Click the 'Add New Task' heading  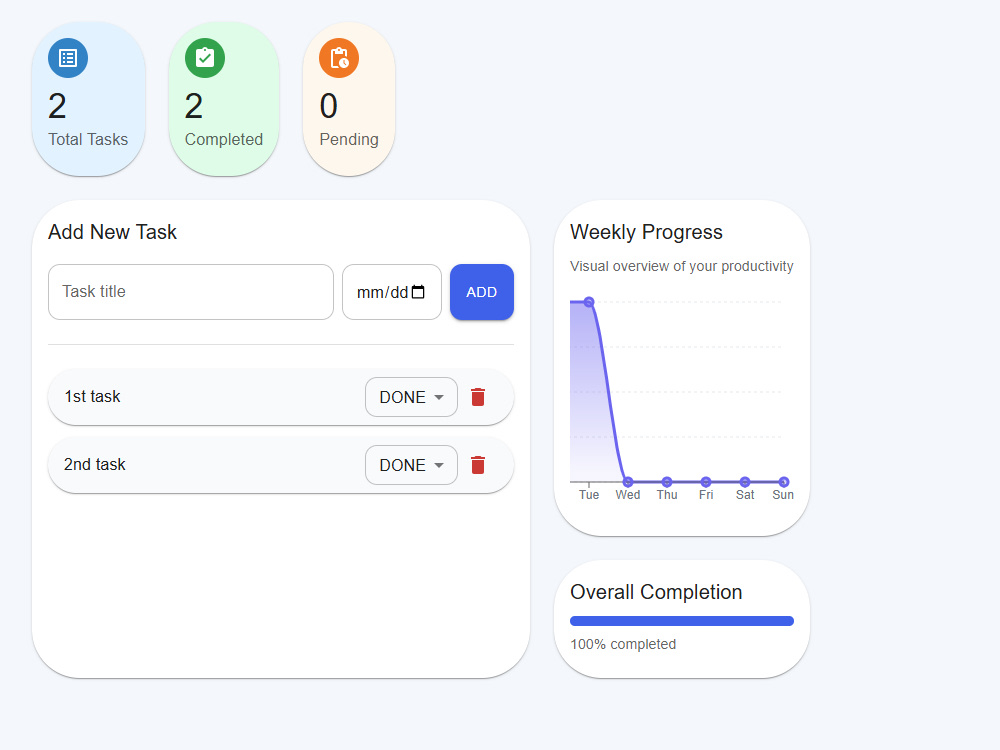point(112,232)
